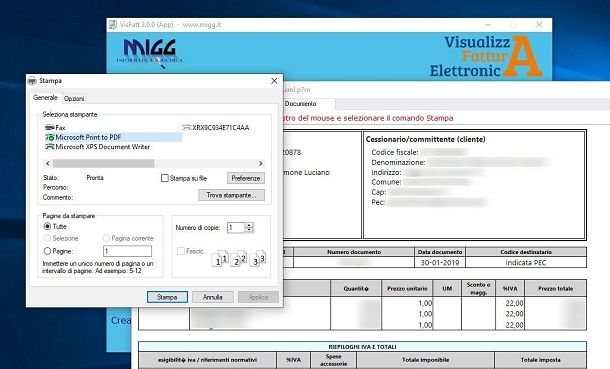Screen dimensions: 610x369
Task: Click the Riepiloghi IVA e Totali header
Action: [362, 346]
